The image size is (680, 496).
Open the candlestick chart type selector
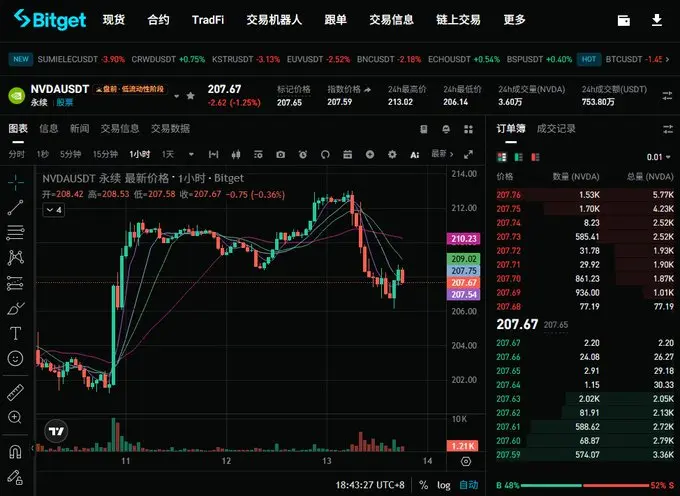(x=236, y=154)
